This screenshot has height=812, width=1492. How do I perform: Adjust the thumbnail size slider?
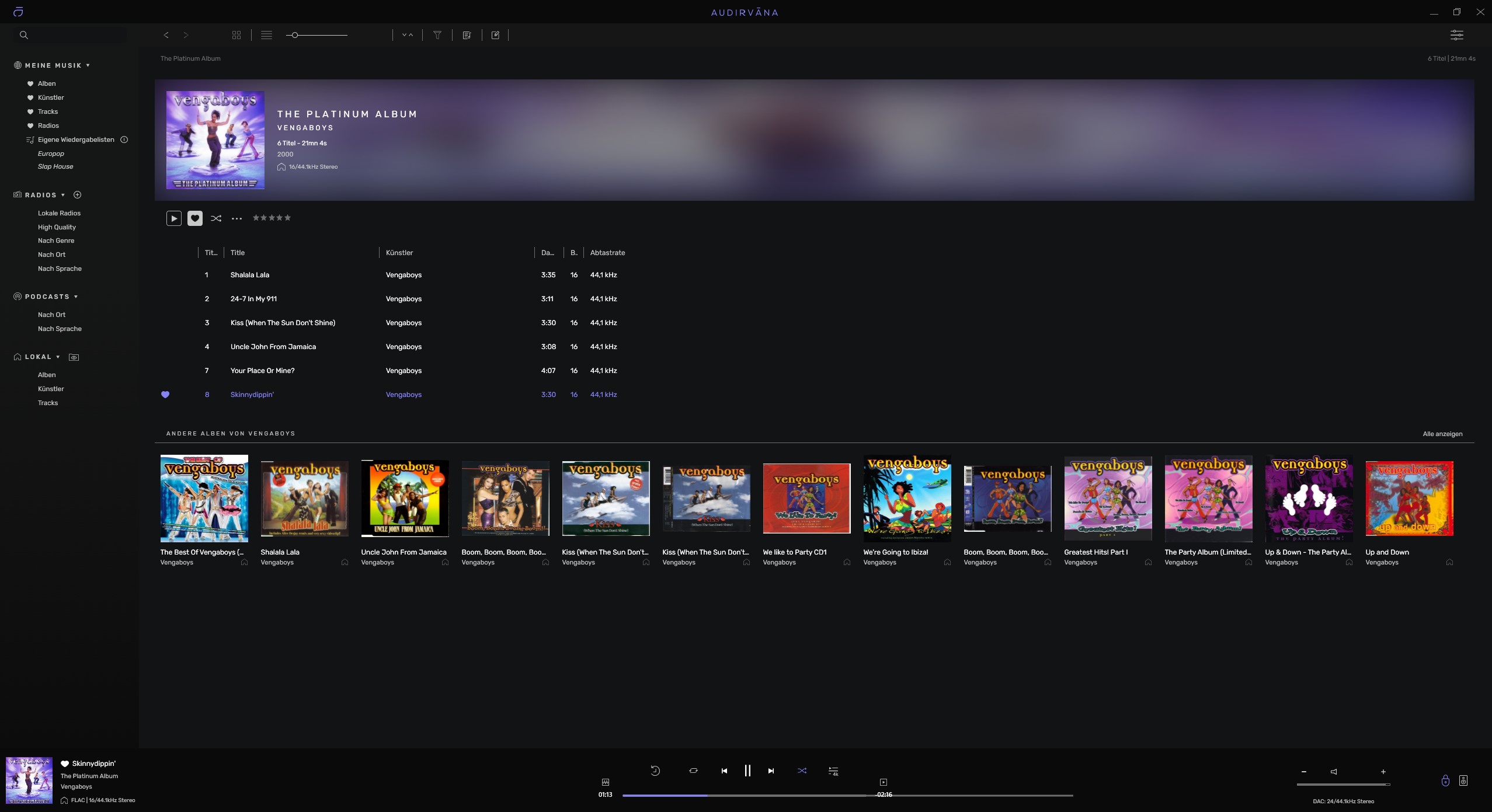pos(317,35)
